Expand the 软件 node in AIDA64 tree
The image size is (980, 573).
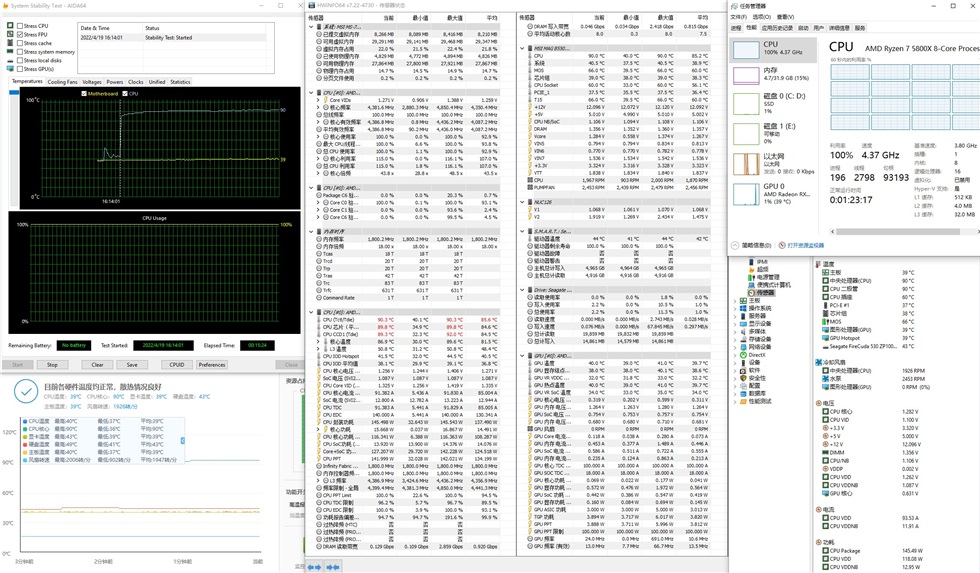pyautogui.click(x=735, y=371)
